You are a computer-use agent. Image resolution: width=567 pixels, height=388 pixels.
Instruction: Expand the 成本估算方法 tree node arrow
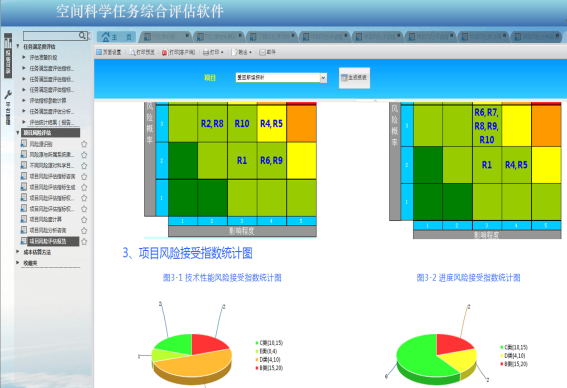18,252
